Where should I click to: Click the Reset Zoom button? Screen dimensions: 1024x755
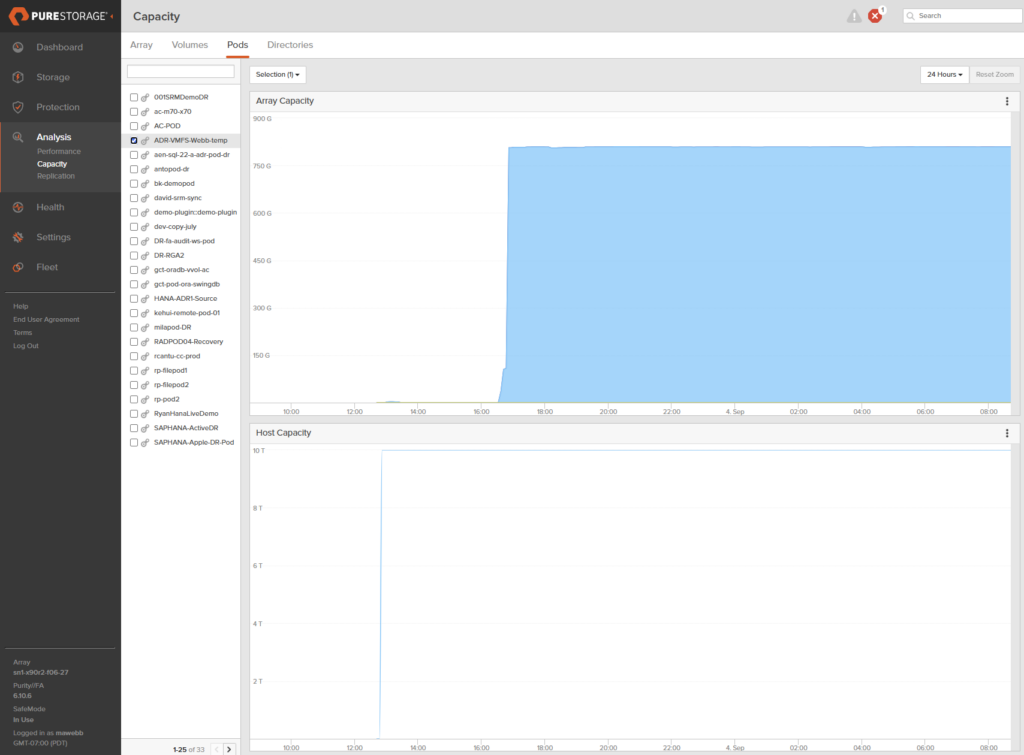coord(995,74)
